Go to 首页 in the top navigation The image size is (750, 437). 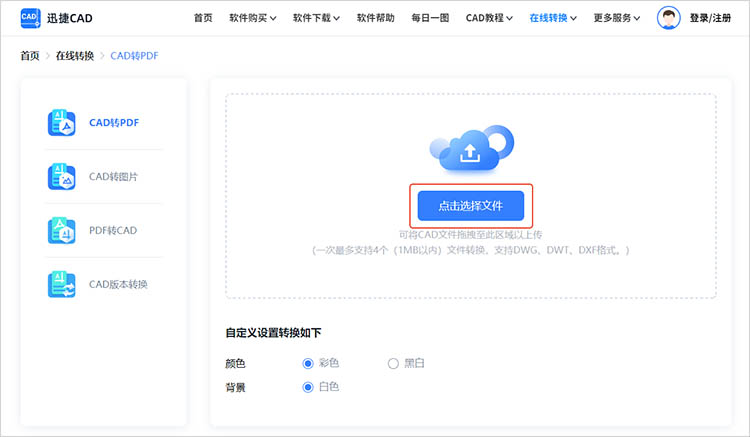(x=203, y=18)
